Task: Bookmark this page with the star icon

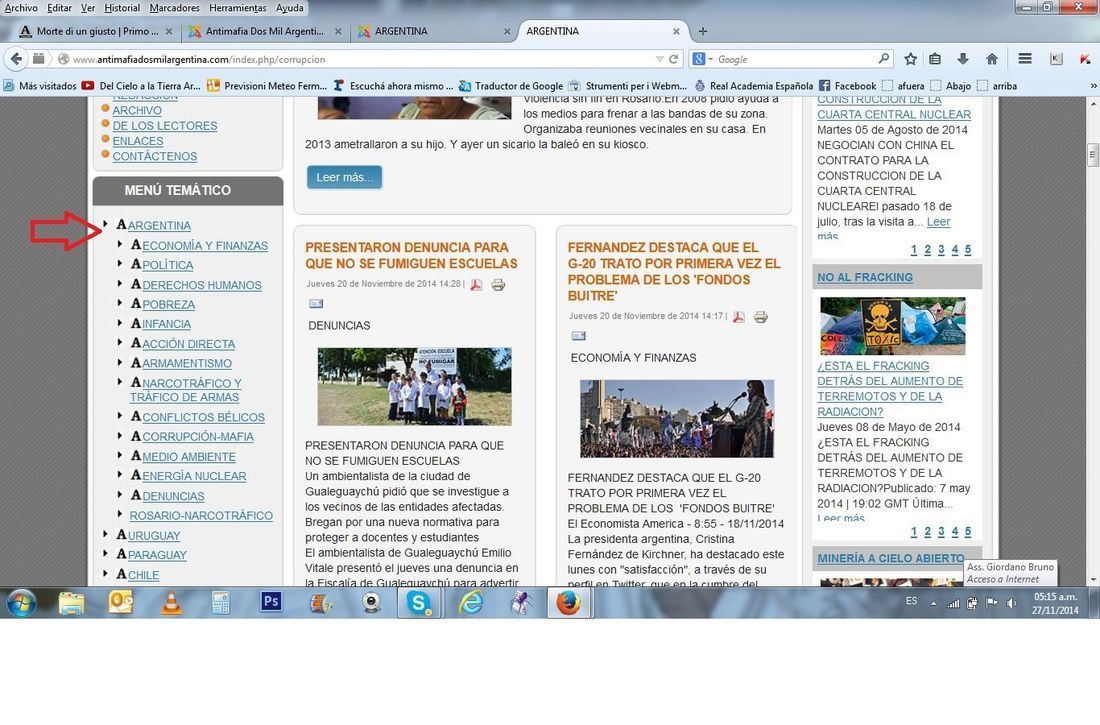Action: coord(911,59)
